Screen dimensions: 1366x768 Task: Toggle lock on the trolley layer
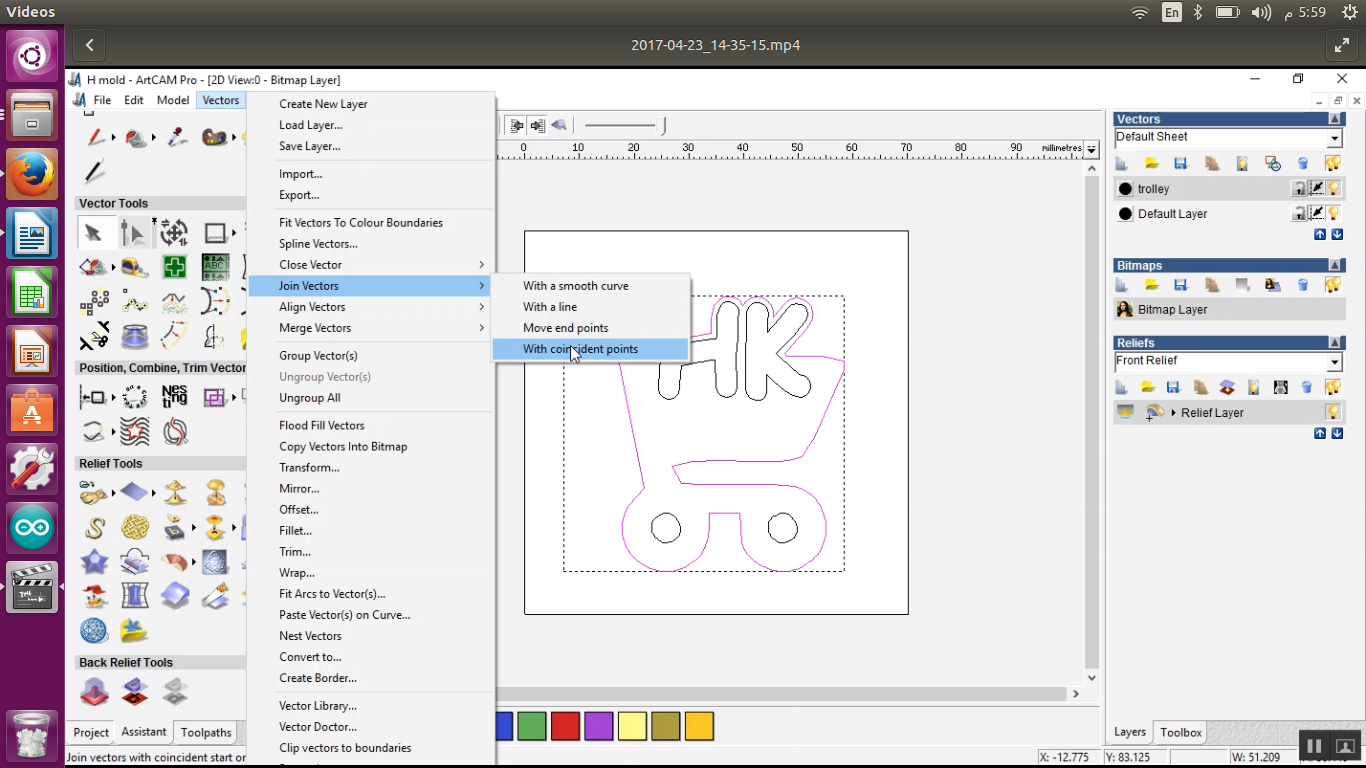tap(1299, 188)
